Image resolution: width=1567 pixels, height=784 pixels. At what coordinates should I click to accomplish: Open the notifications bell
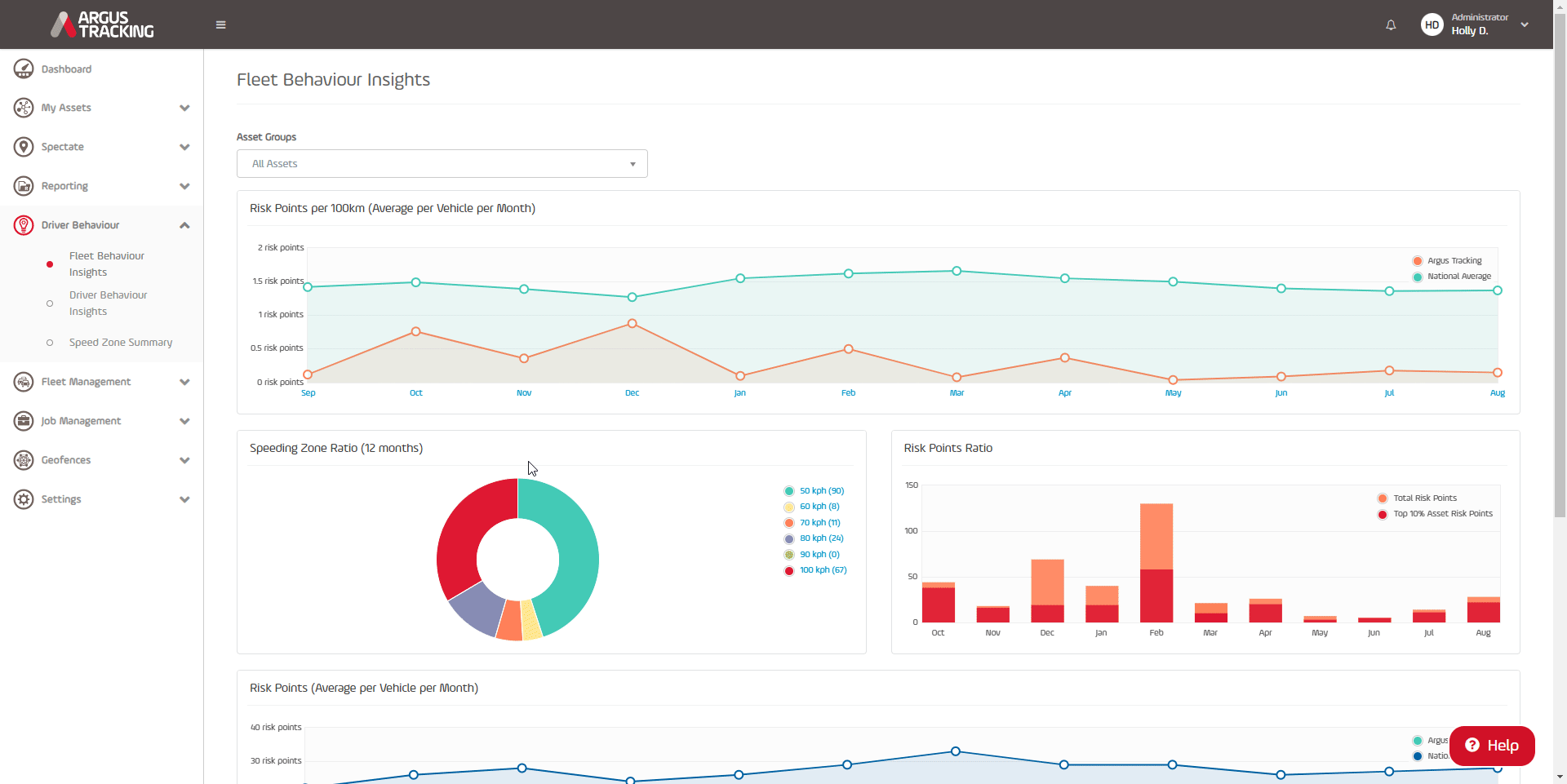tap(1391, 25)
